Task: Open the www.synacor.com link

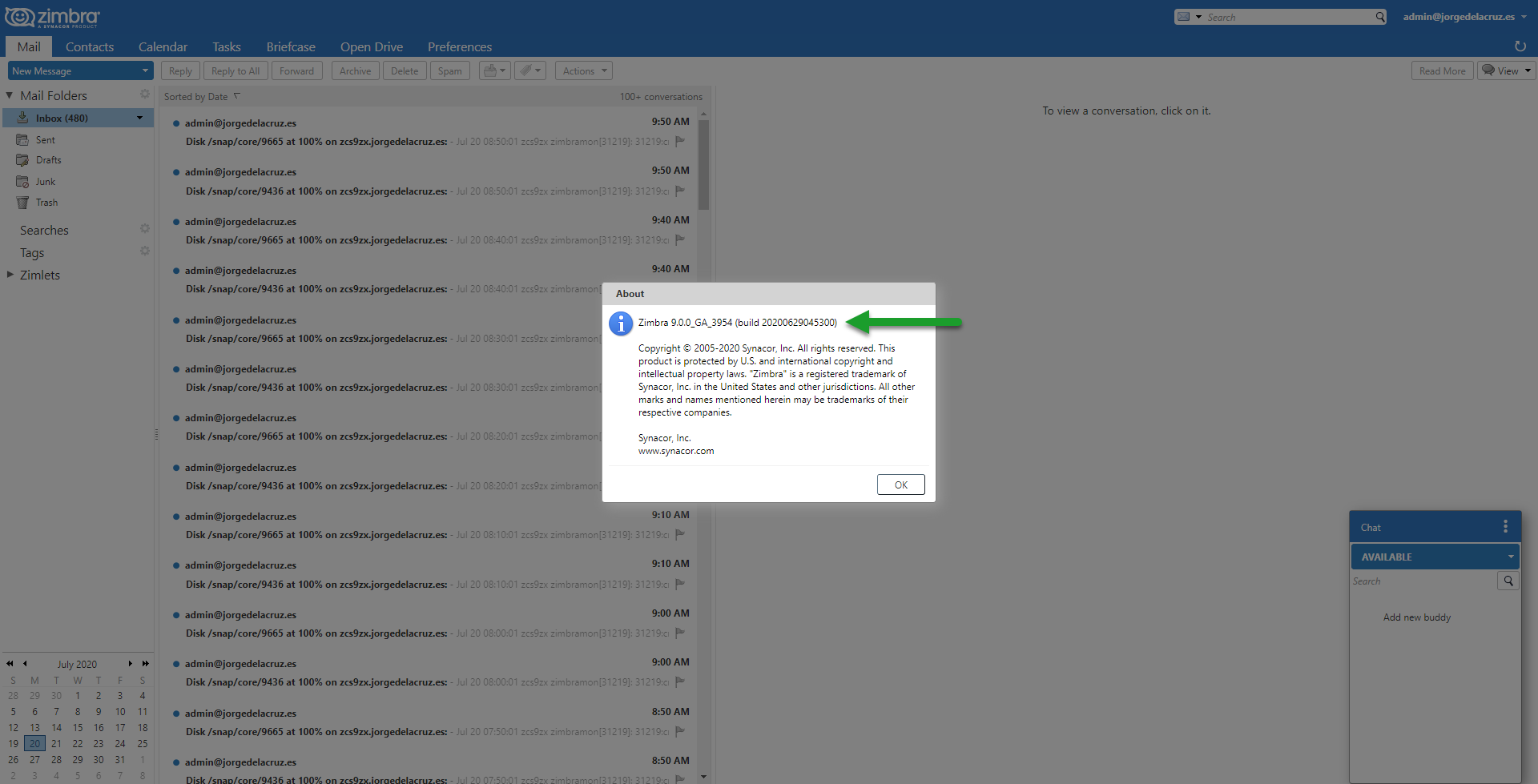Action: 676,451
